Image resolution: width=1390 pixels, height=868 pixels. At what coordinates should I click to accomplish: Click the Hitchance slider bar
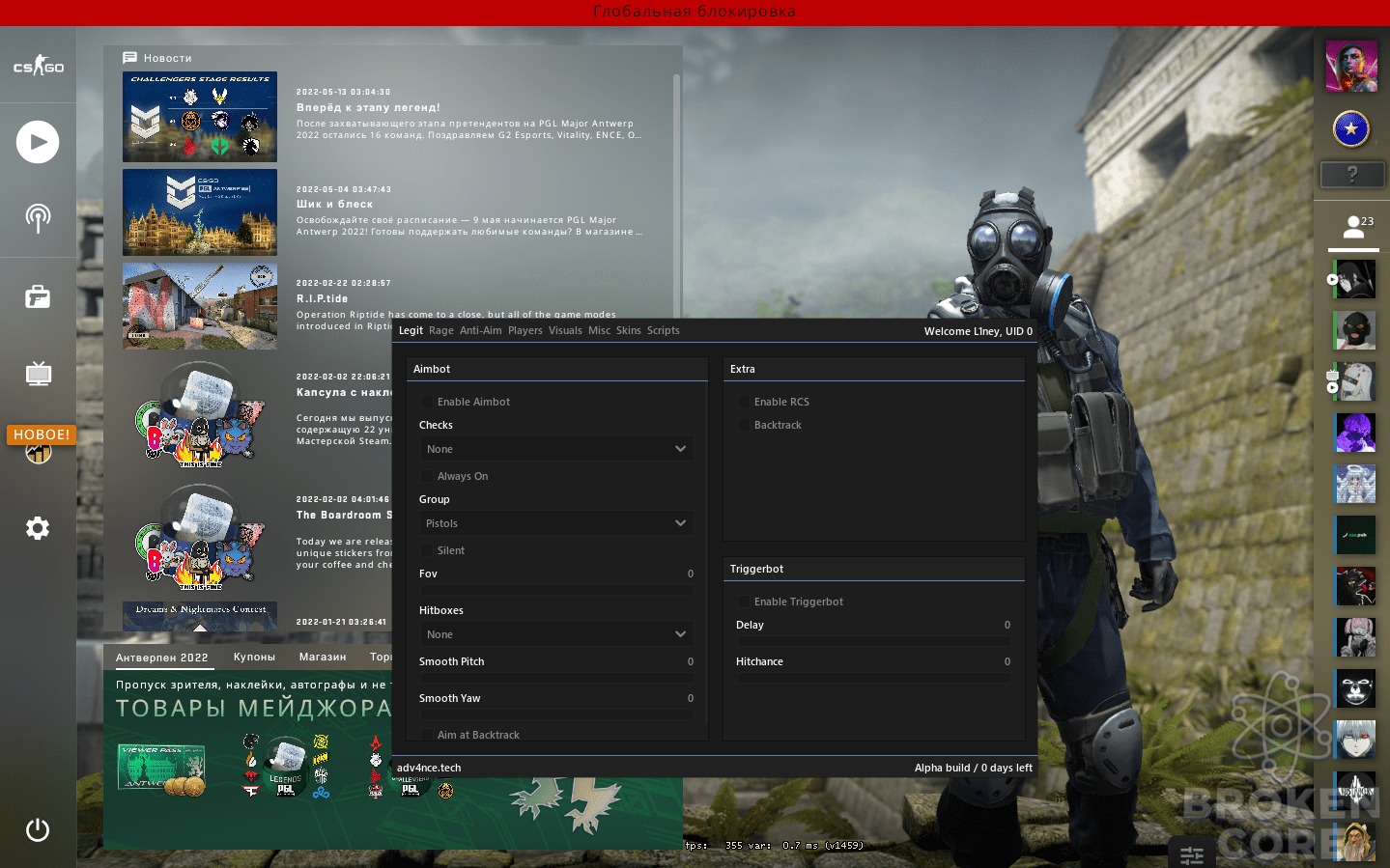873,677
